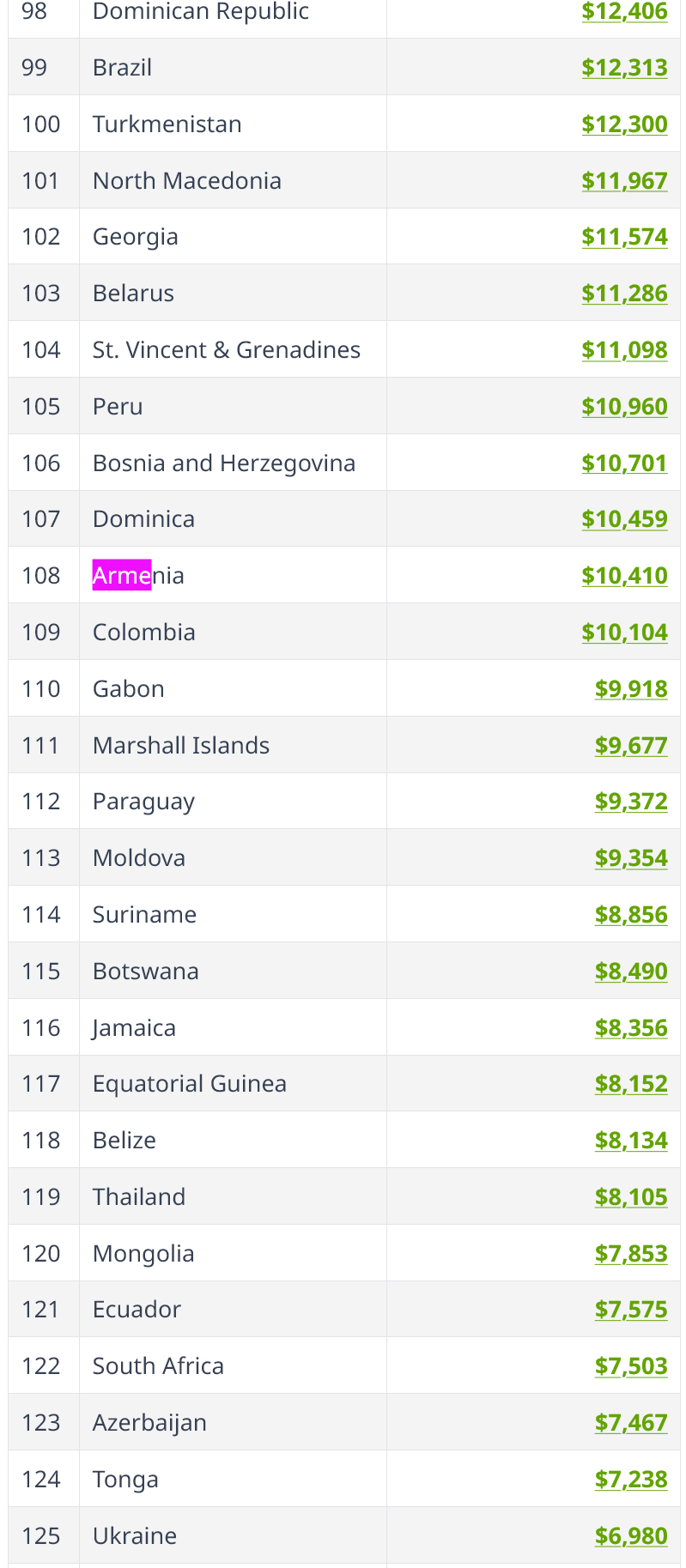Open St. Vincent & Grenadines' $11,098 link
Screen dimensions: 686x1568
[x=624, y=350]
